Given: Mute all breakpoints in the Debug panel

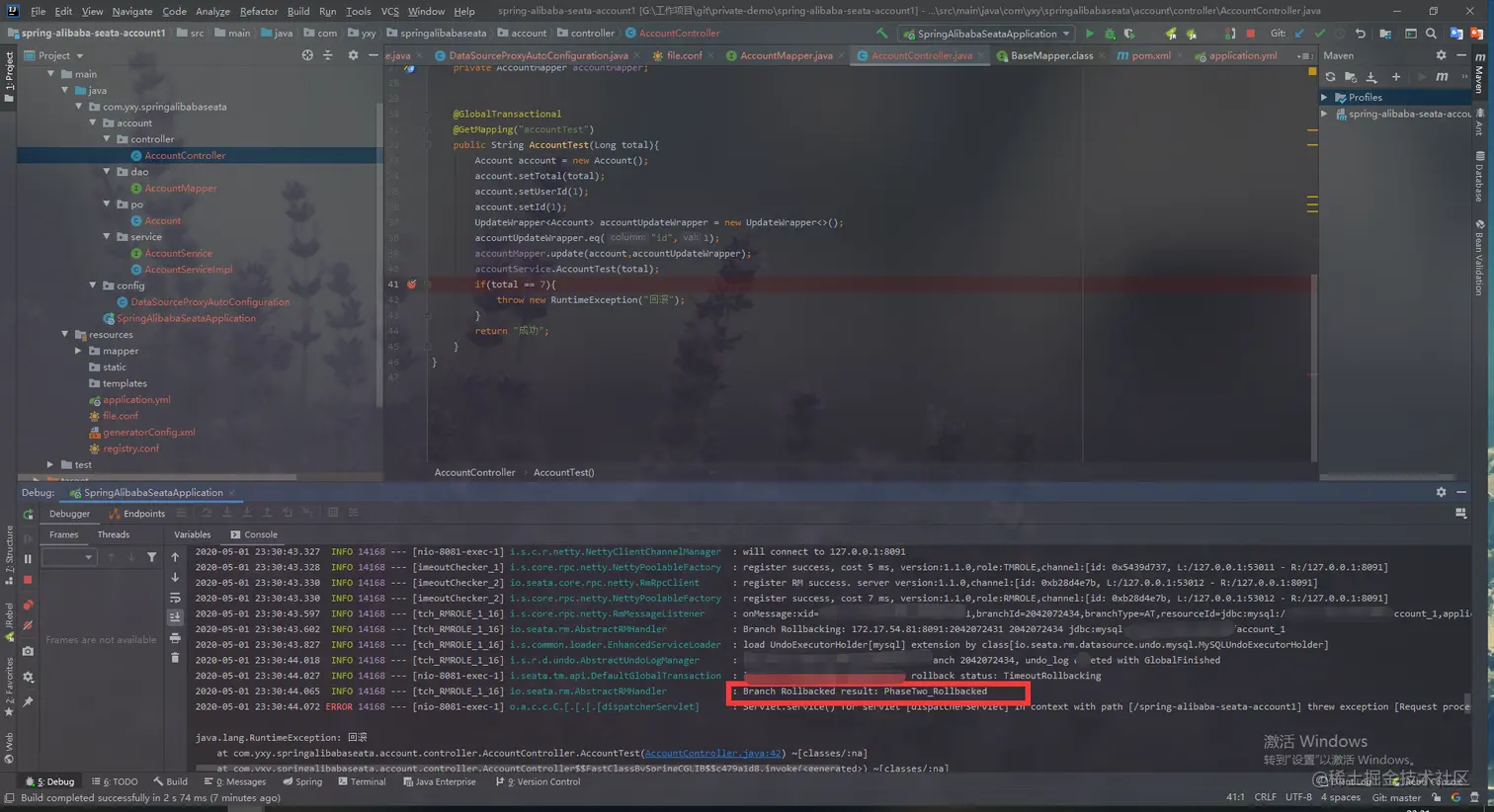Looking at the screenshot, I should point(28,625).
